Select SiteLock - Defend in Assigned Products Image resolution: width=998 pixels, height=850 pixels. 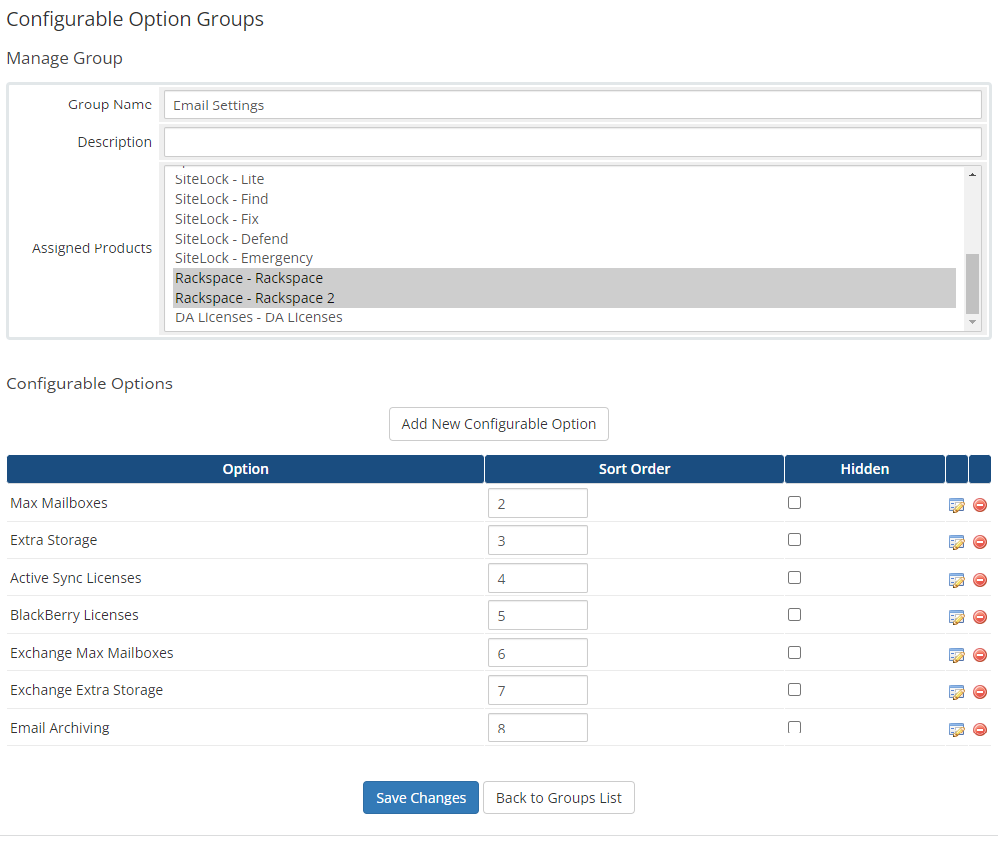tap(565, 239)
